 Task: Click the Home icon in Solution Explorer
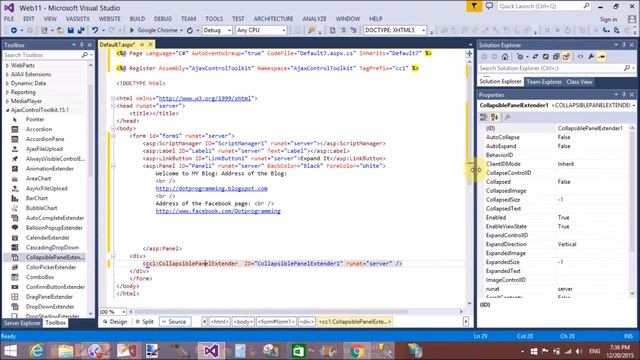(x=505, y=57)
